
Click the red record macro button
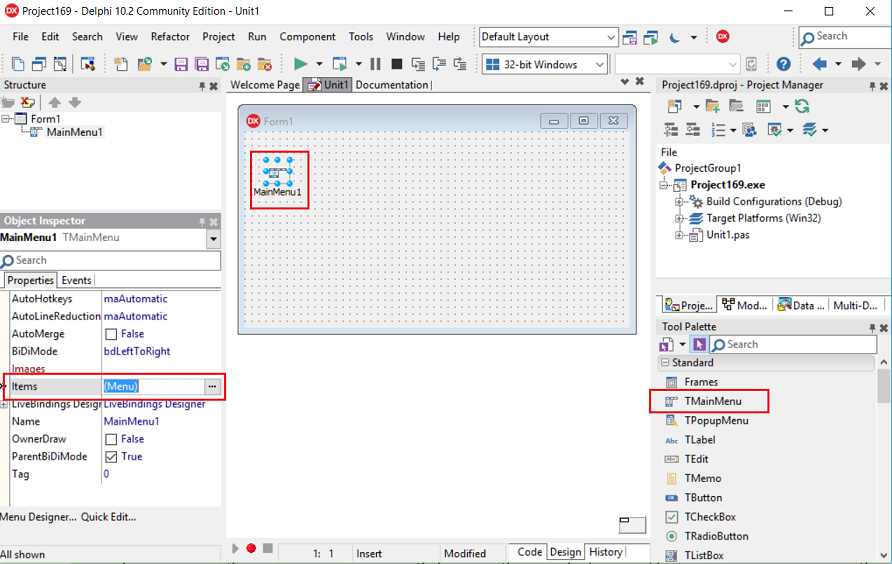tap(251, 548)
